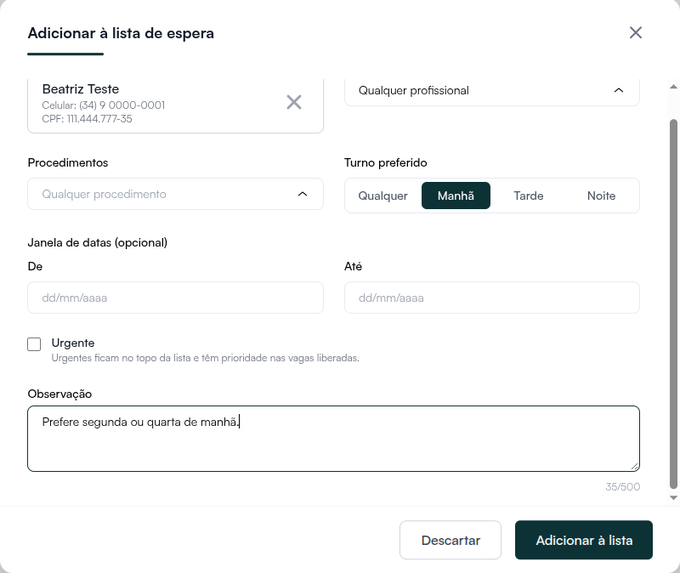The height and width of the screenshot is (573, 680).
Task: Click the Procedimentos label
Action: tap(68, 163)
